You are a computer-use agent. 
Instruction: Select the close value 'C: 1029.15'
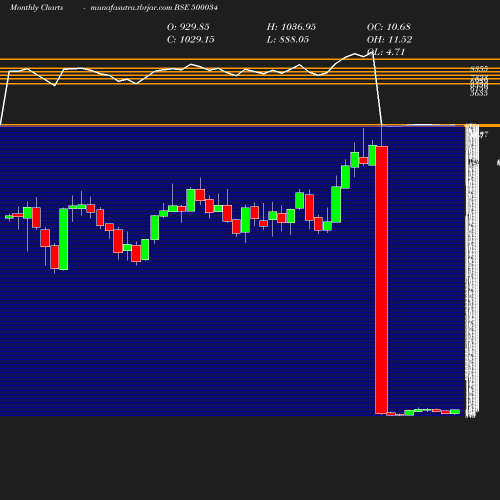(x=191, y=40)
